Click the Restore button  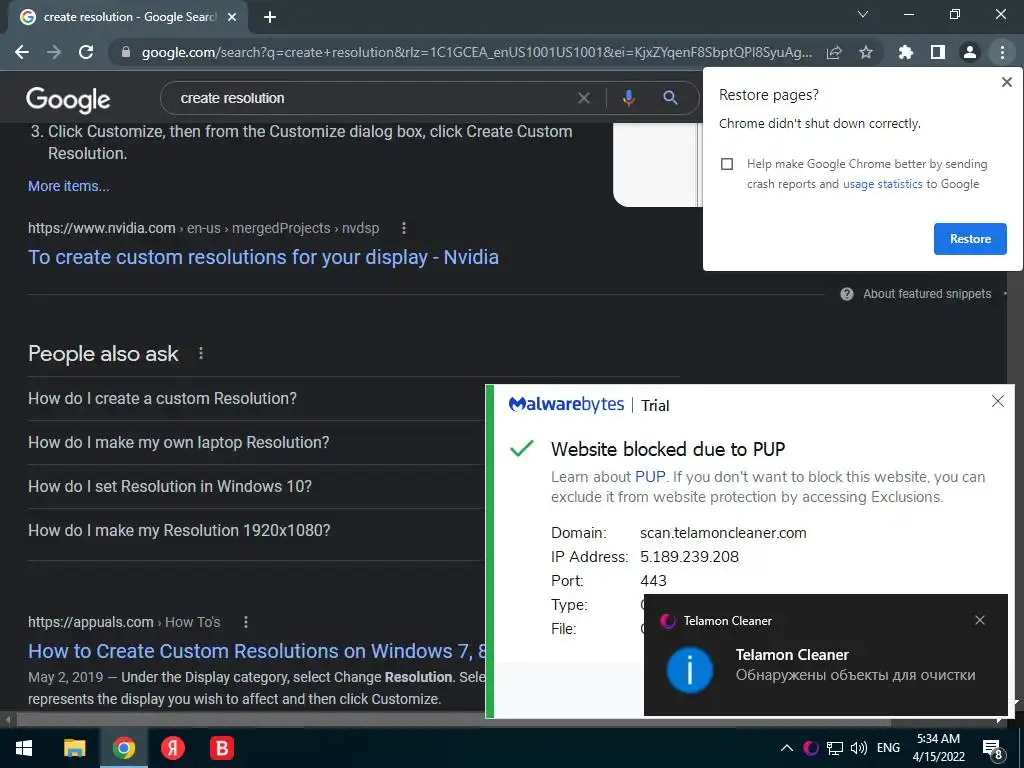click(970, 239)
